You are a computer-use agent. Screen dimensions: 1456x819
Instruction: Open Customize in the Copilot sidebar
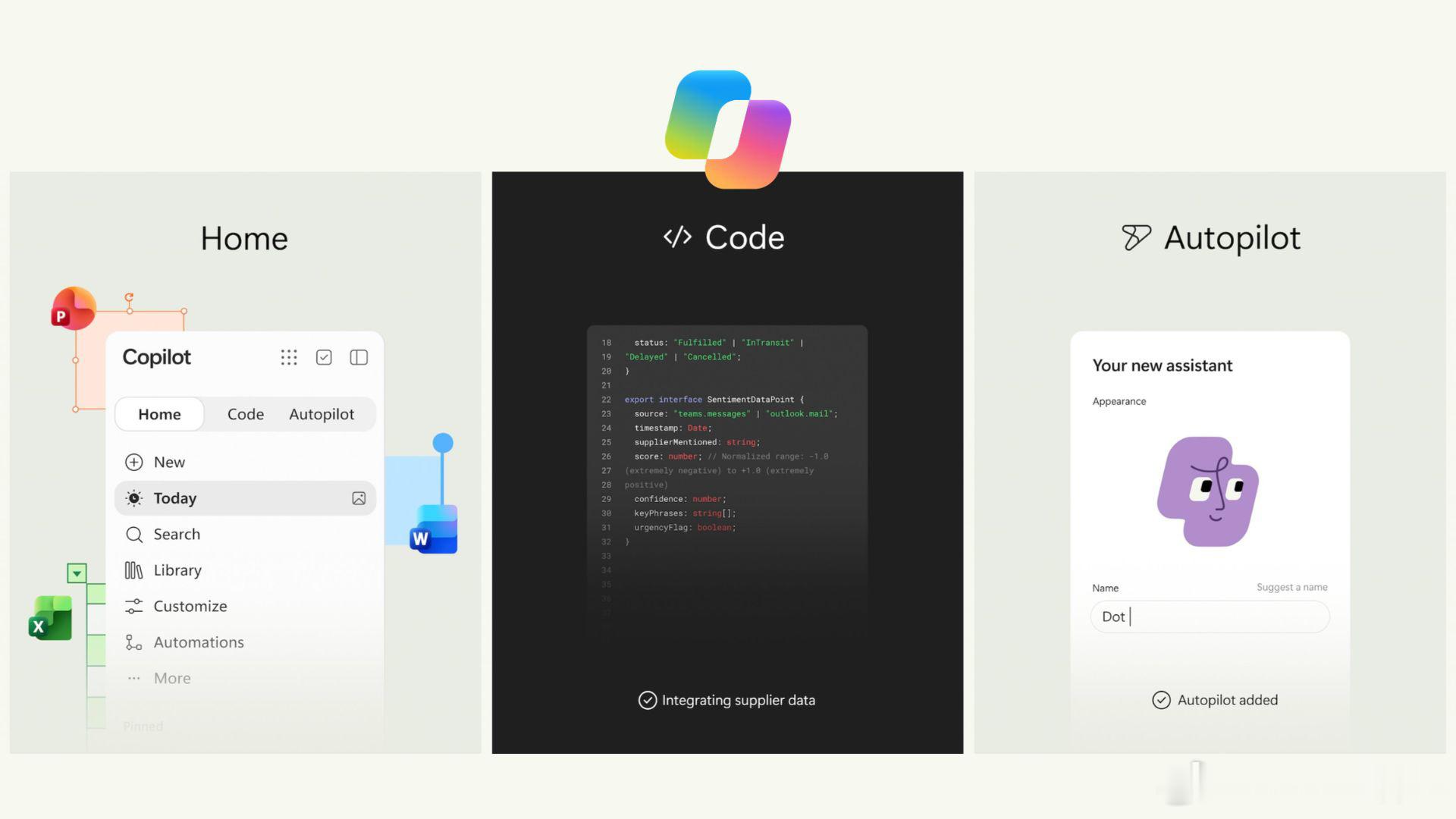(x=245, y=606)
